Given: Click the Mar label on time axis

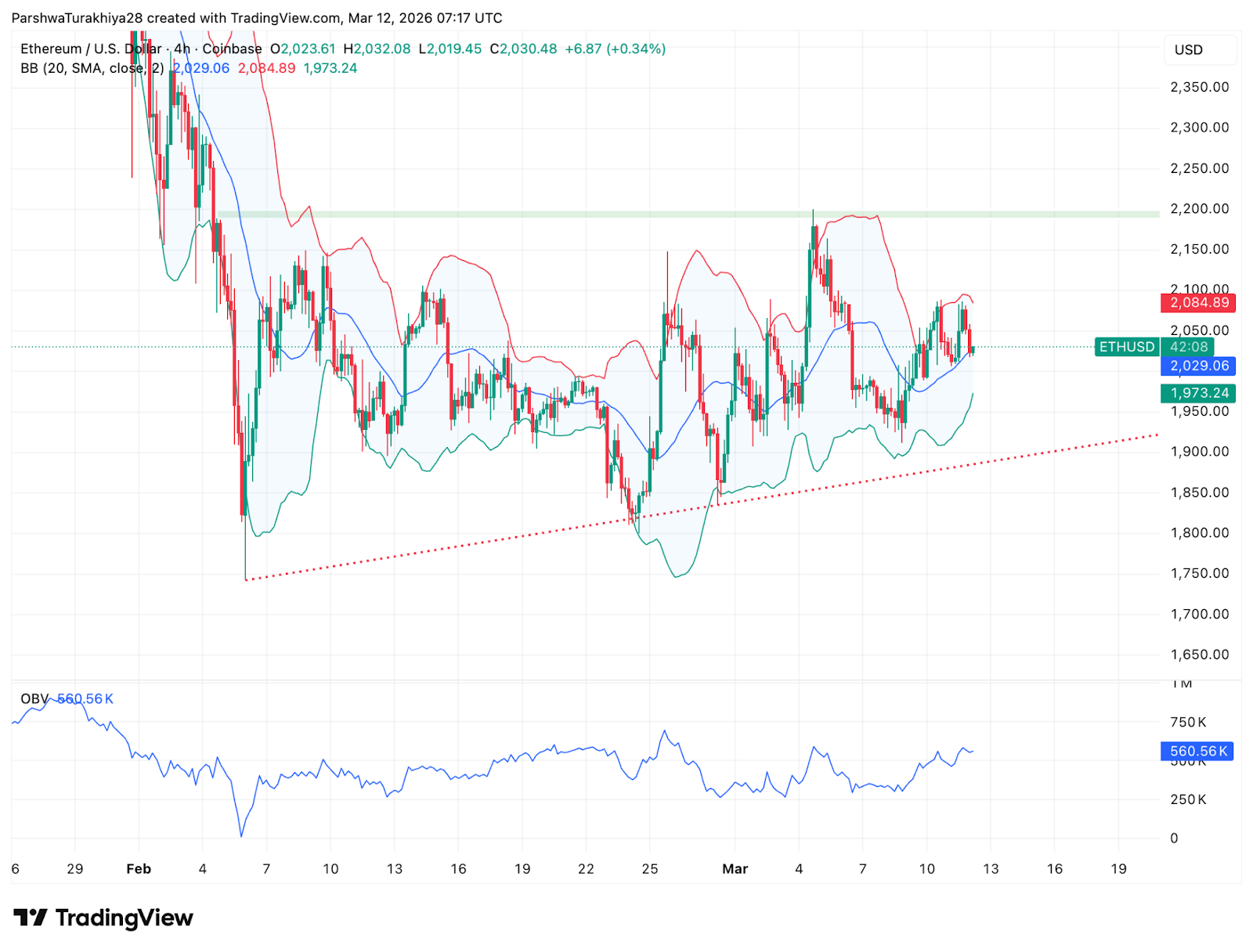Looking at the screenshot, I should (735, 869).
